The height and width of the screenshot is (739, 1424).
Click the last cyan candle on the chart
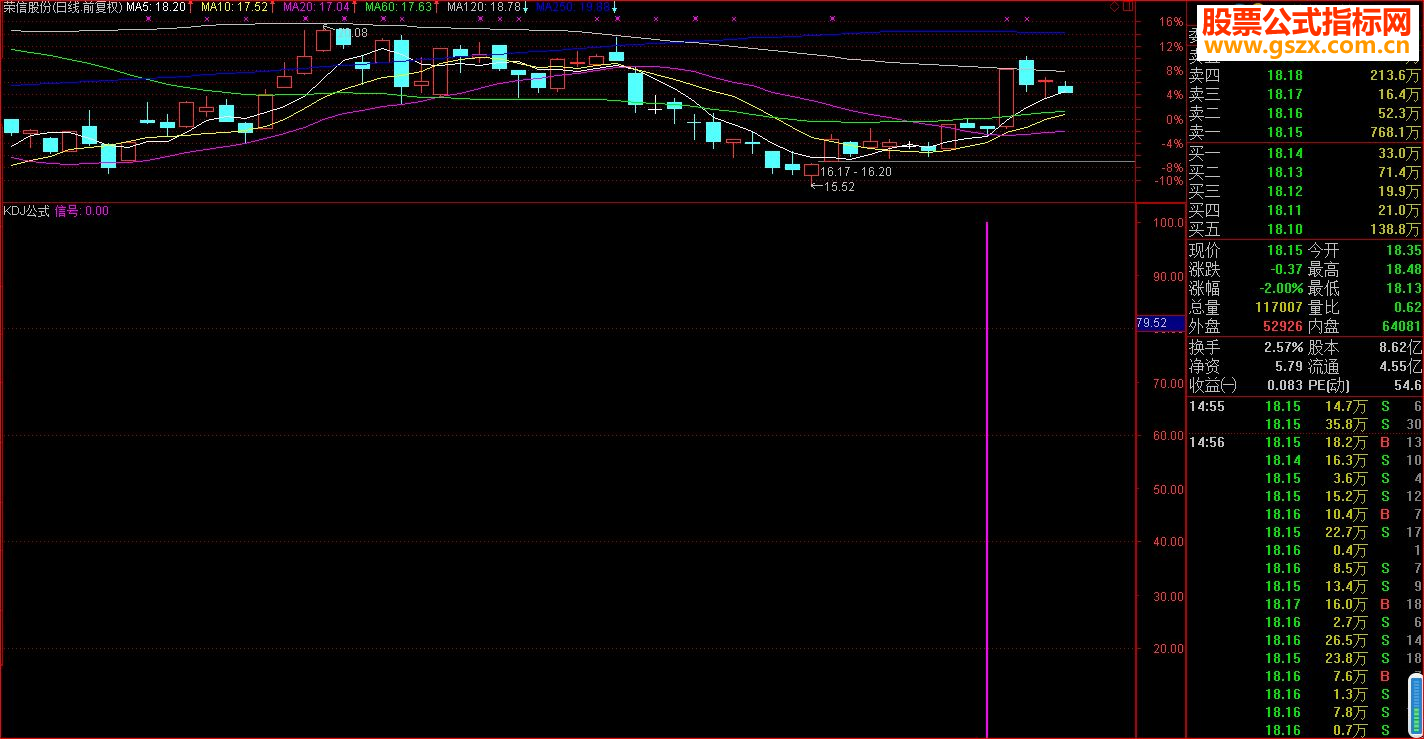tap(1065, 89)
